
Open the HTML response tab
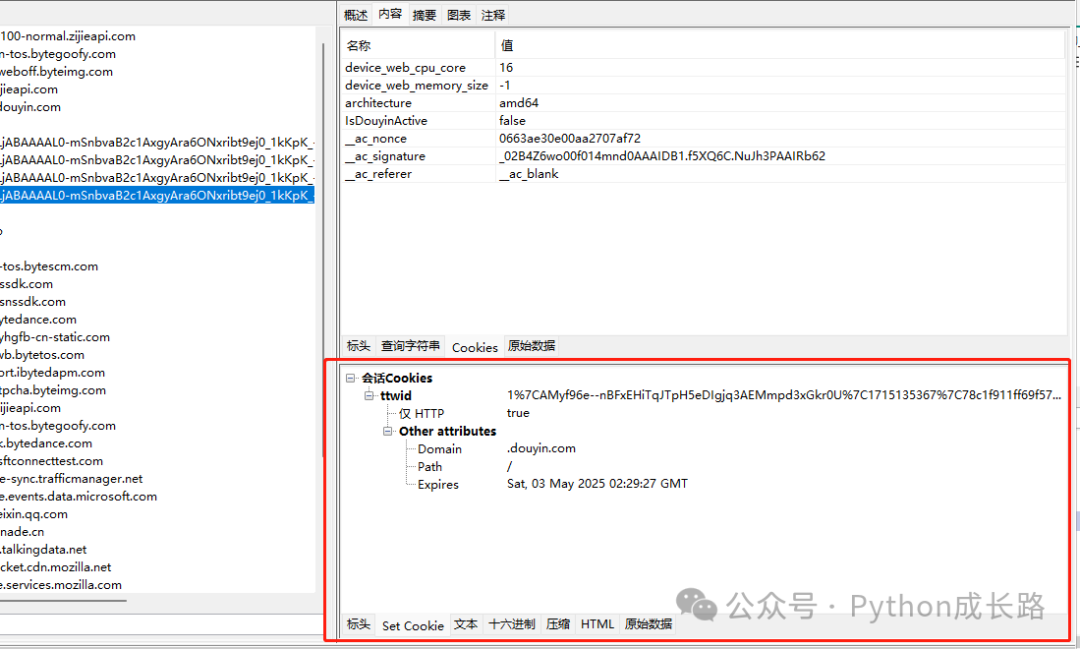click(x=597, y=624)
